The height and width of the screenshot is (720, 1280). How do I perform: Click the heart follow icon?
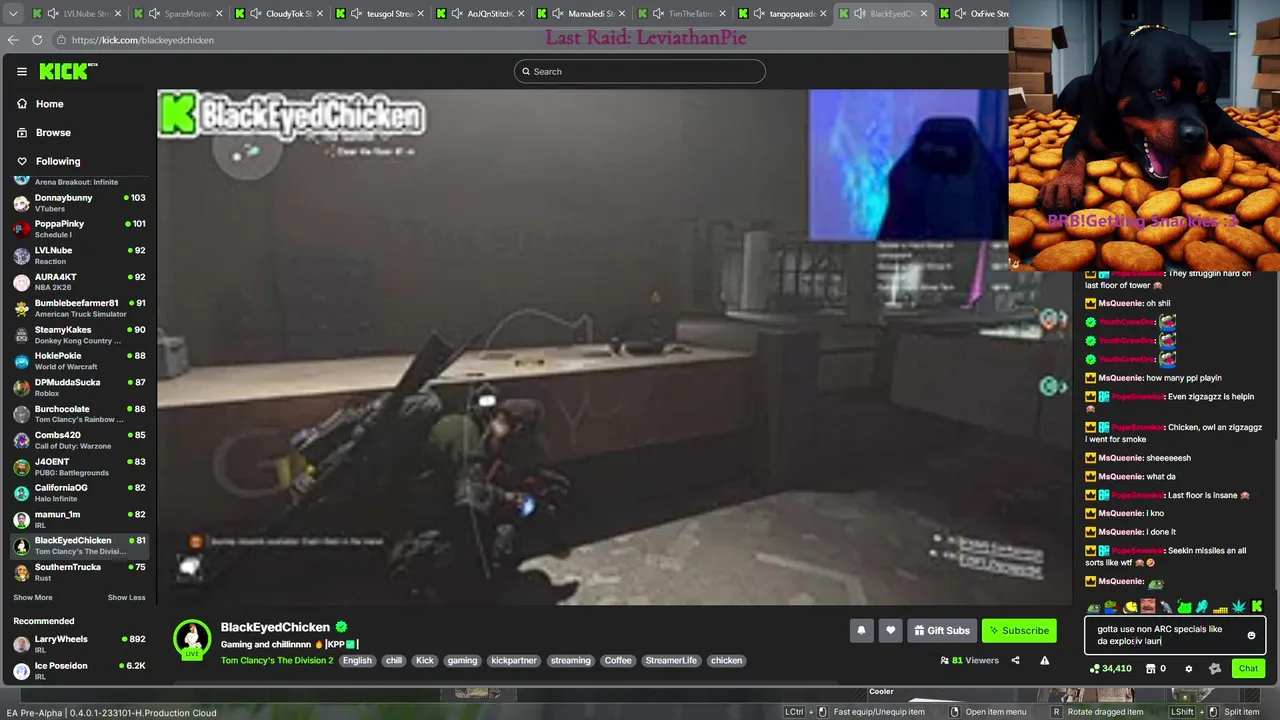click(890, 630)
